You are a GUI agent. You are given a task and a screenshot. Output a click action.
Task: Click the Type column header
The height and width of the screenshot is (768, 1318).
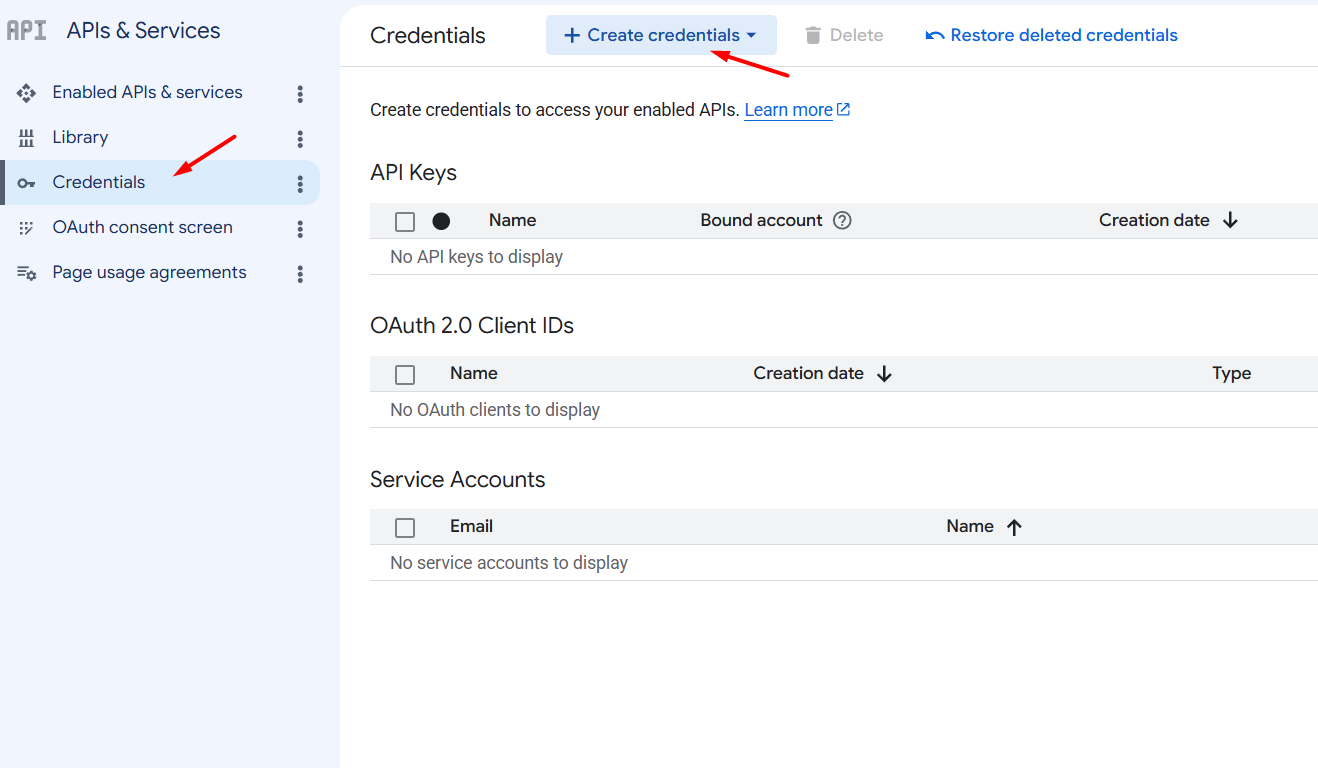1232,373
